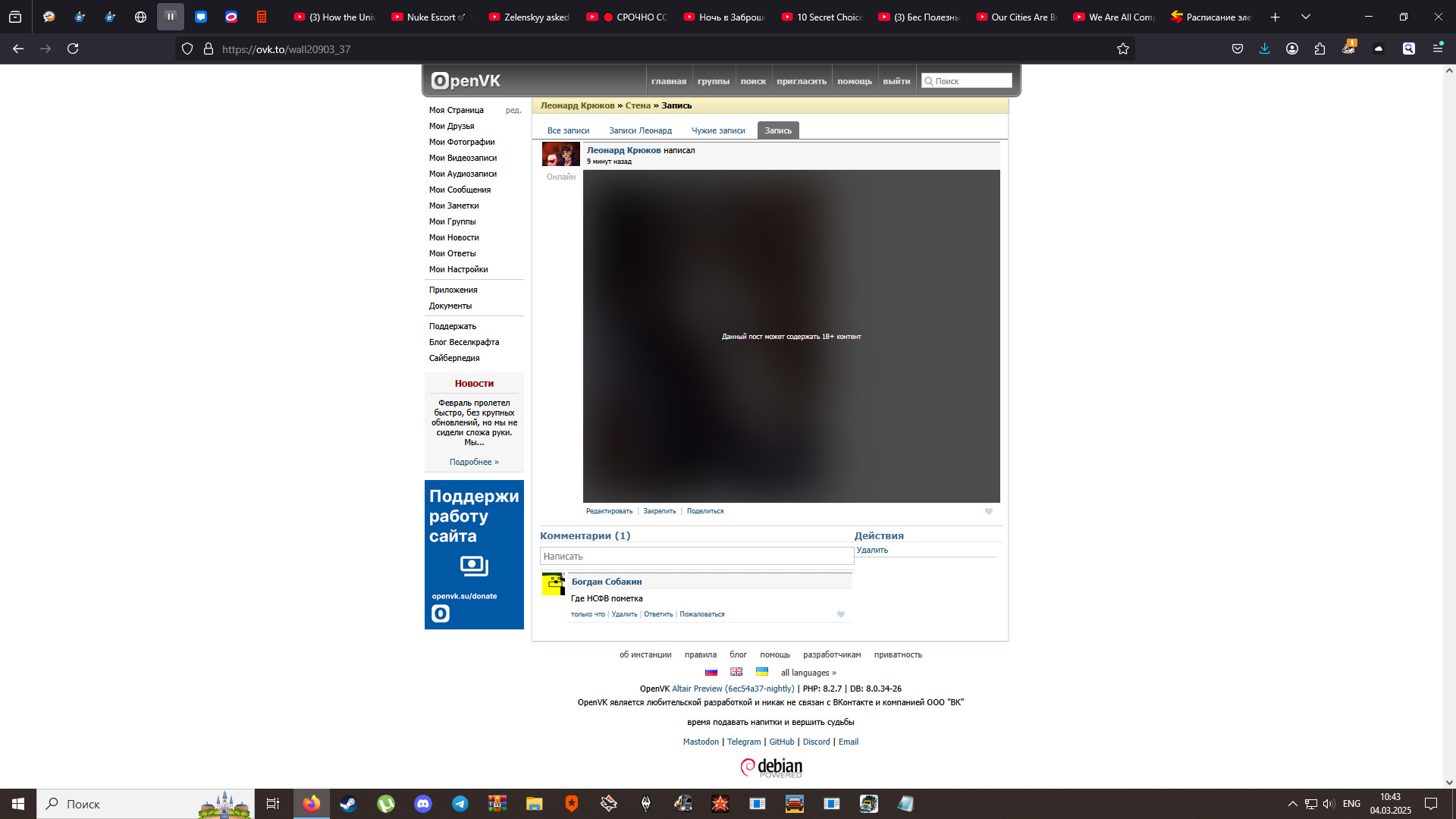Reload the page in the browser
This screenshot has height=819, width=1456.
point(73,49)
